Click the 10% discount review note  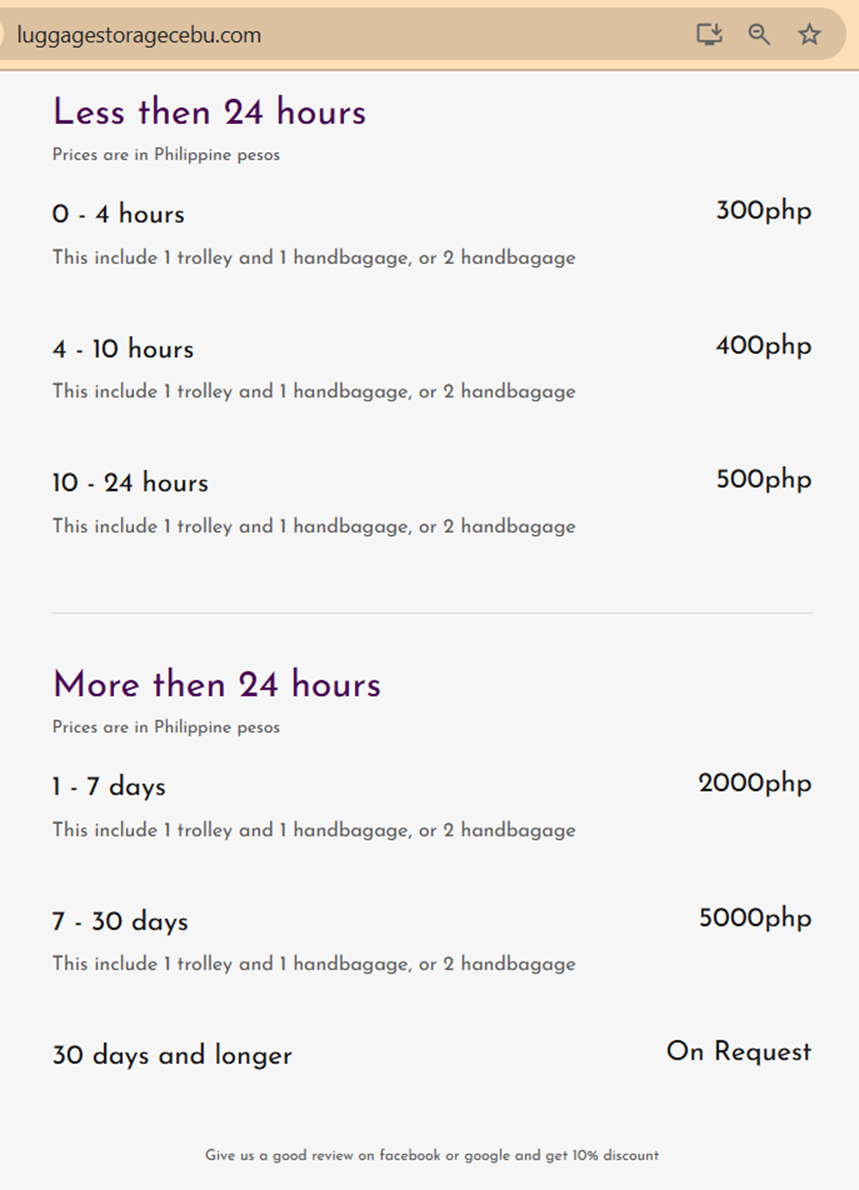pos(432,1155)
